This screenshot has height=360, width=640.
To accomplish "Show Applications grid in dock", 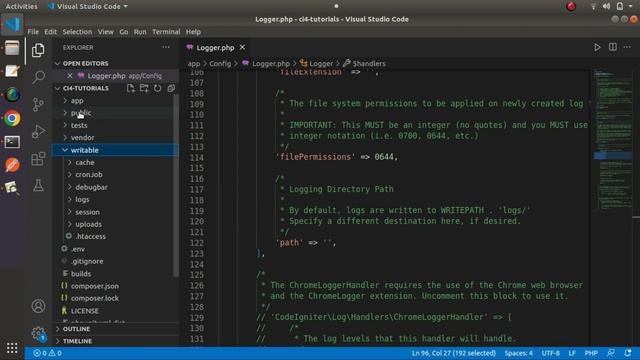I will click(12, 348).
